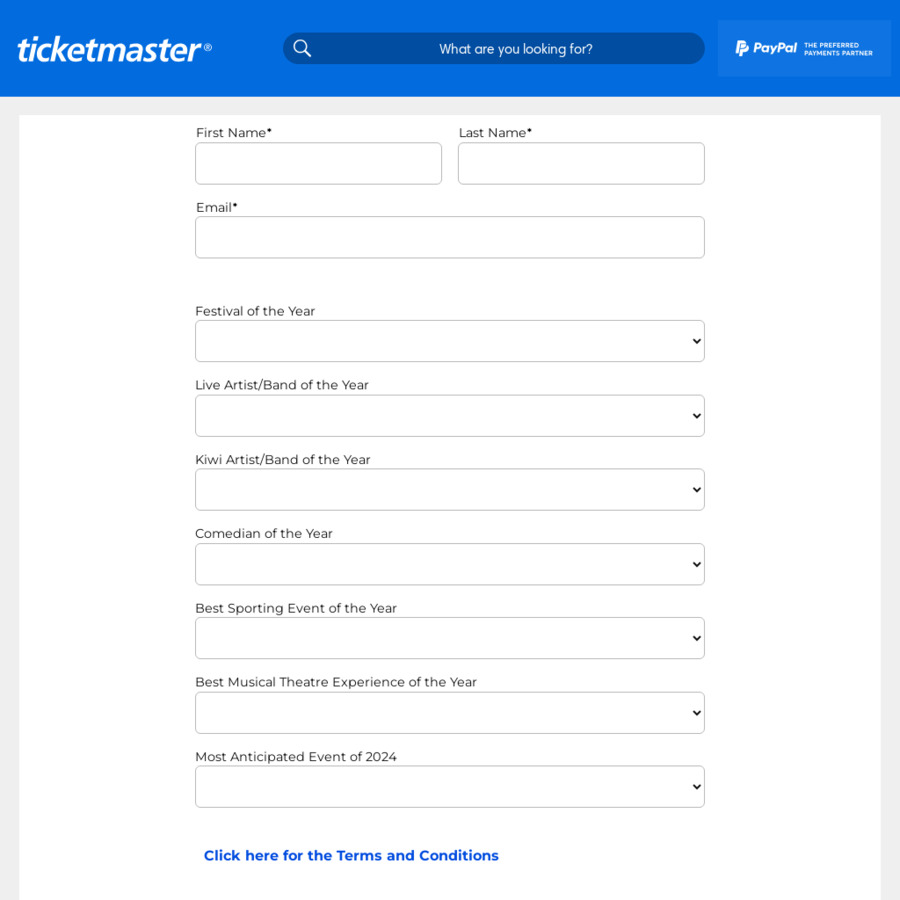This screenshot has width=900, height=900.
Task: Open the Live Artist/Band of the Year dropdown
Action: (450, 415)
